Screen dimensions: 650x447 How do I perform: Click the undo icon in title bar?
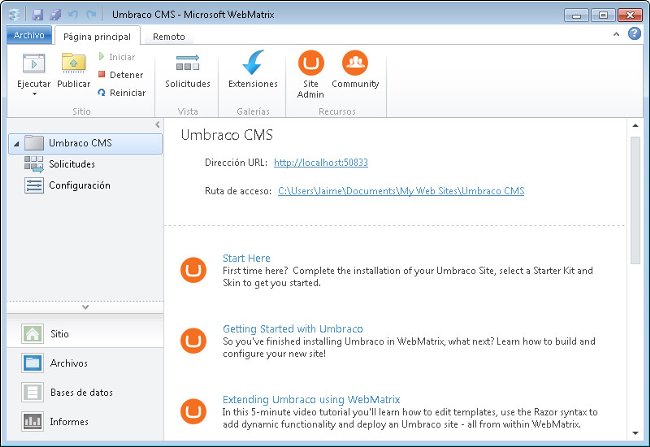[x=73, y=15]
